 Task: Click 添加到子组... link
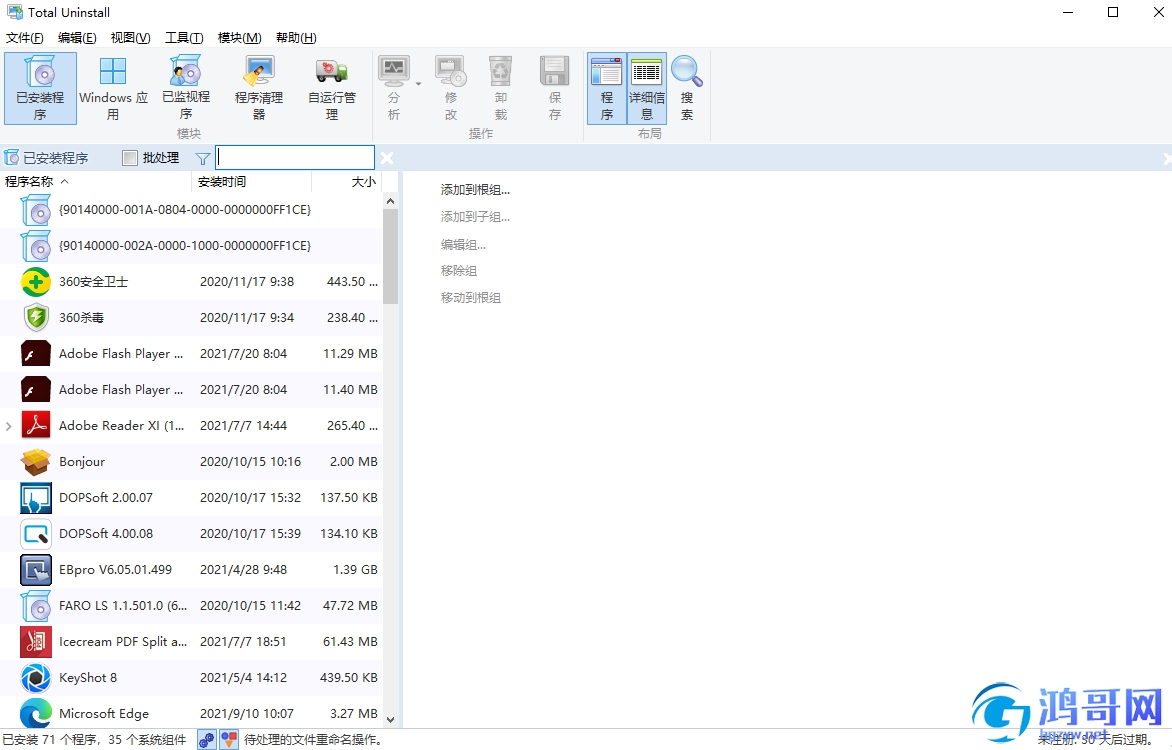pos(475,217)
